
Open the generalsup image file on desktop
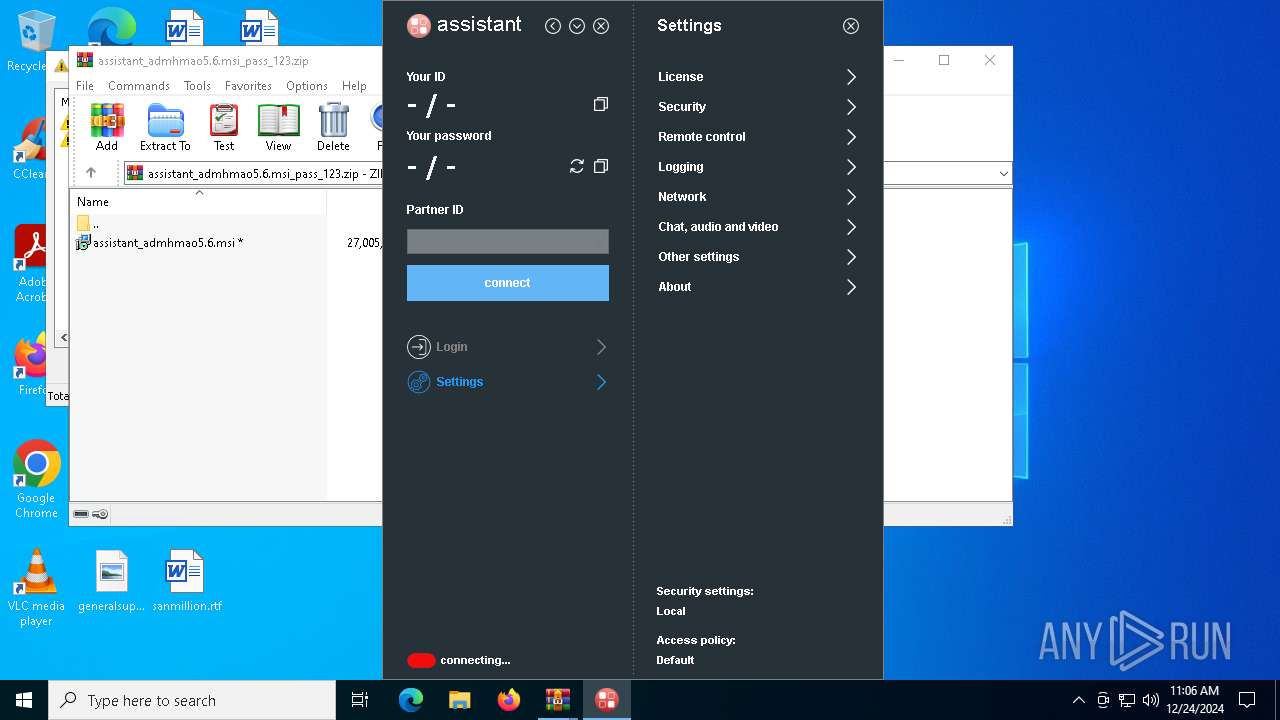click(x=111, y=582)
